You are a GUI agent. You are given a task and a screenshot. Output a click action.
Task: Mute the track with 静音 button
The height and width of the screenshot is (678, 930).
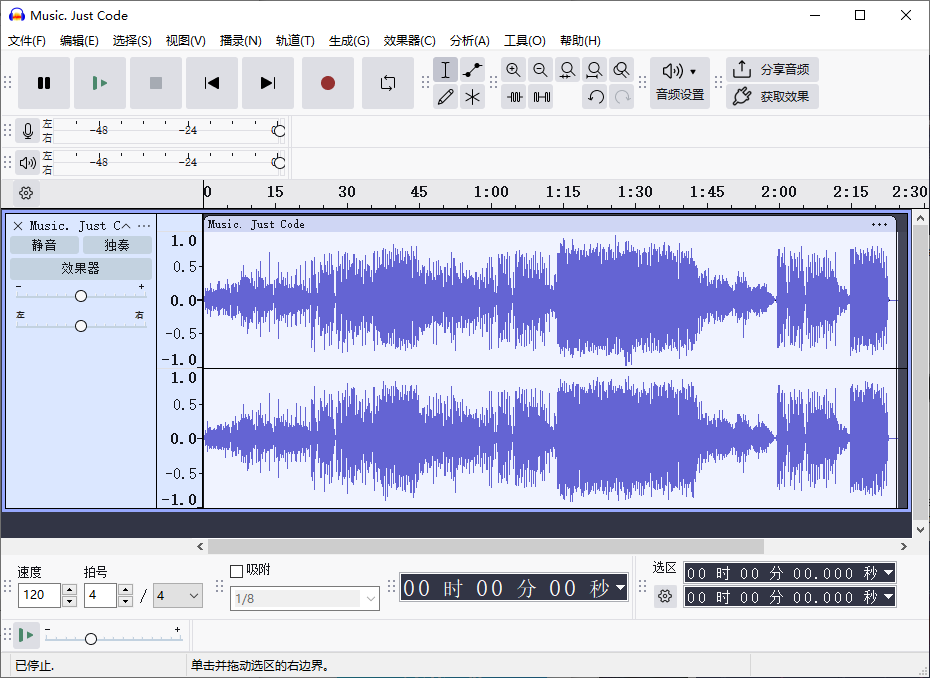coord(44,245)
